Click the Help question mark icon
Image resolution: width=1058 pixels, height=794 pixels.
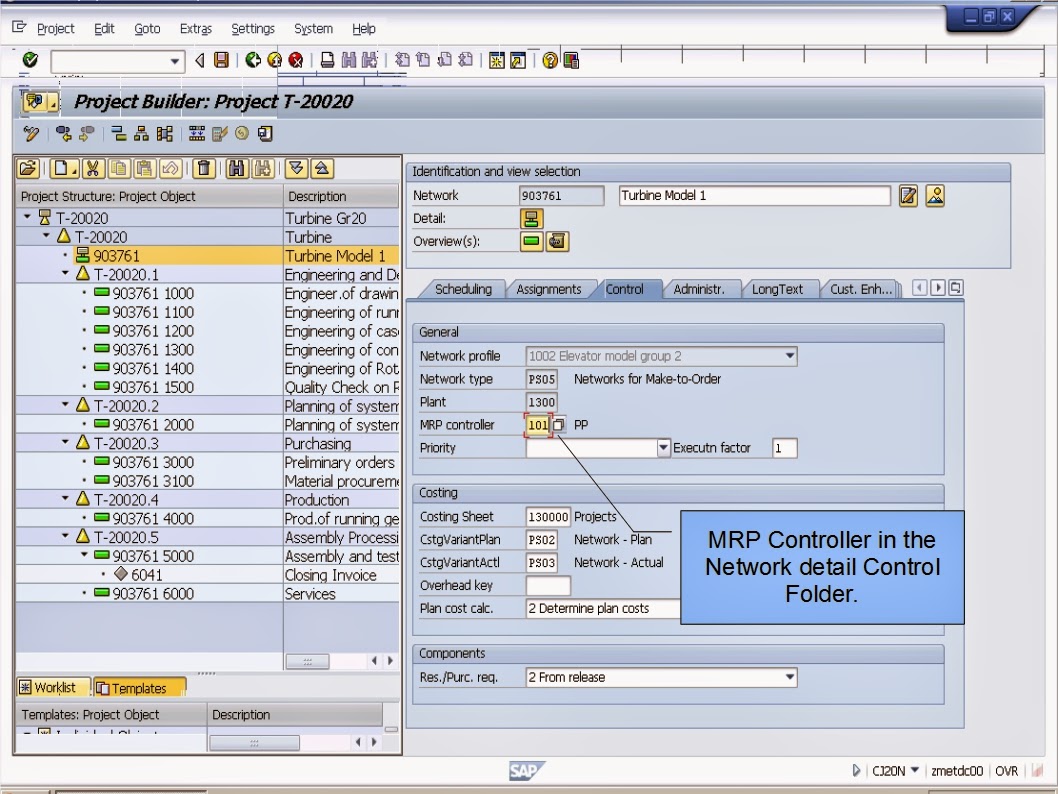click(550, 61)
